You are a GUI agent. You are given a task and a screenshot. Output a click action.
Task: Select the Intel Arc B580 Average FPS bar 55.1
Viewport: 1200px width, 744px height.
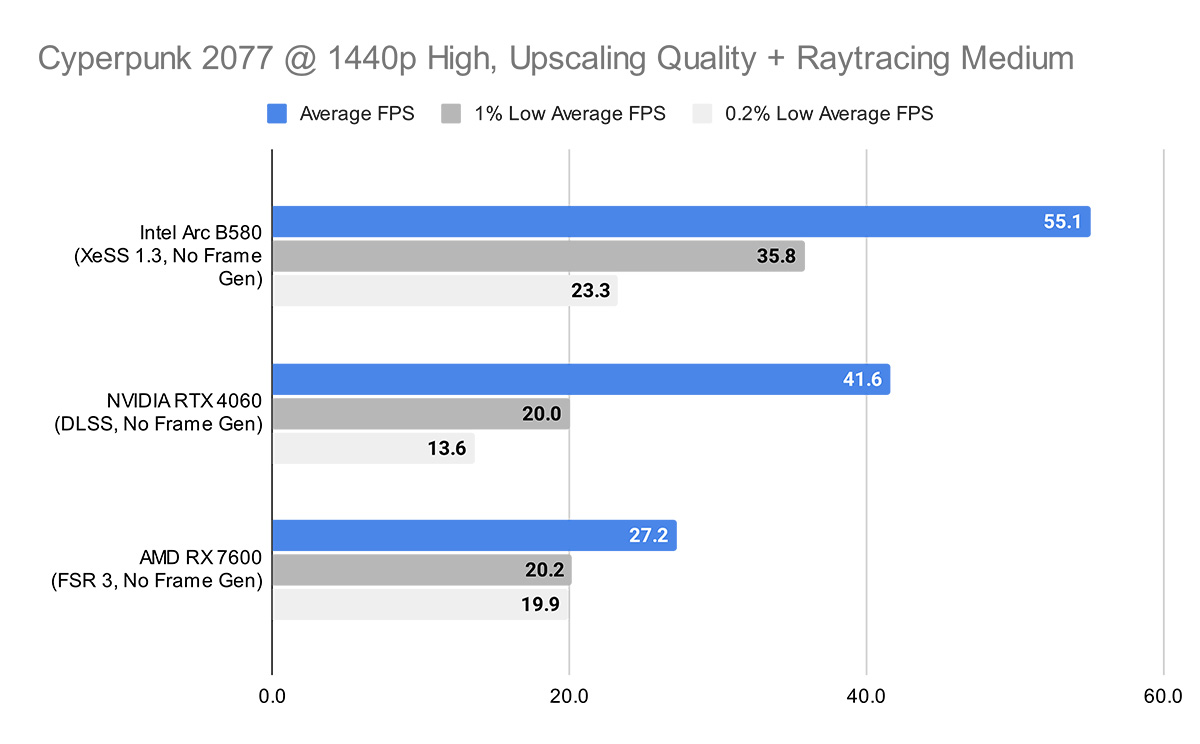point(682,222)
